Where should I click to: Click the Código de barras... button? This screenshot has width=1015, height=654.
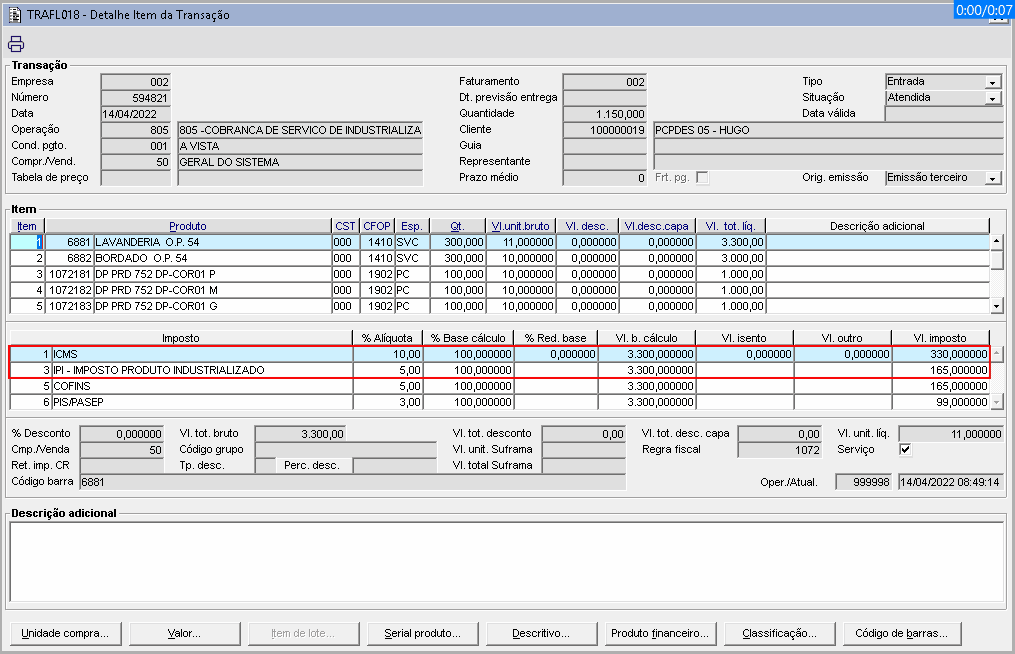coord(902,633)
